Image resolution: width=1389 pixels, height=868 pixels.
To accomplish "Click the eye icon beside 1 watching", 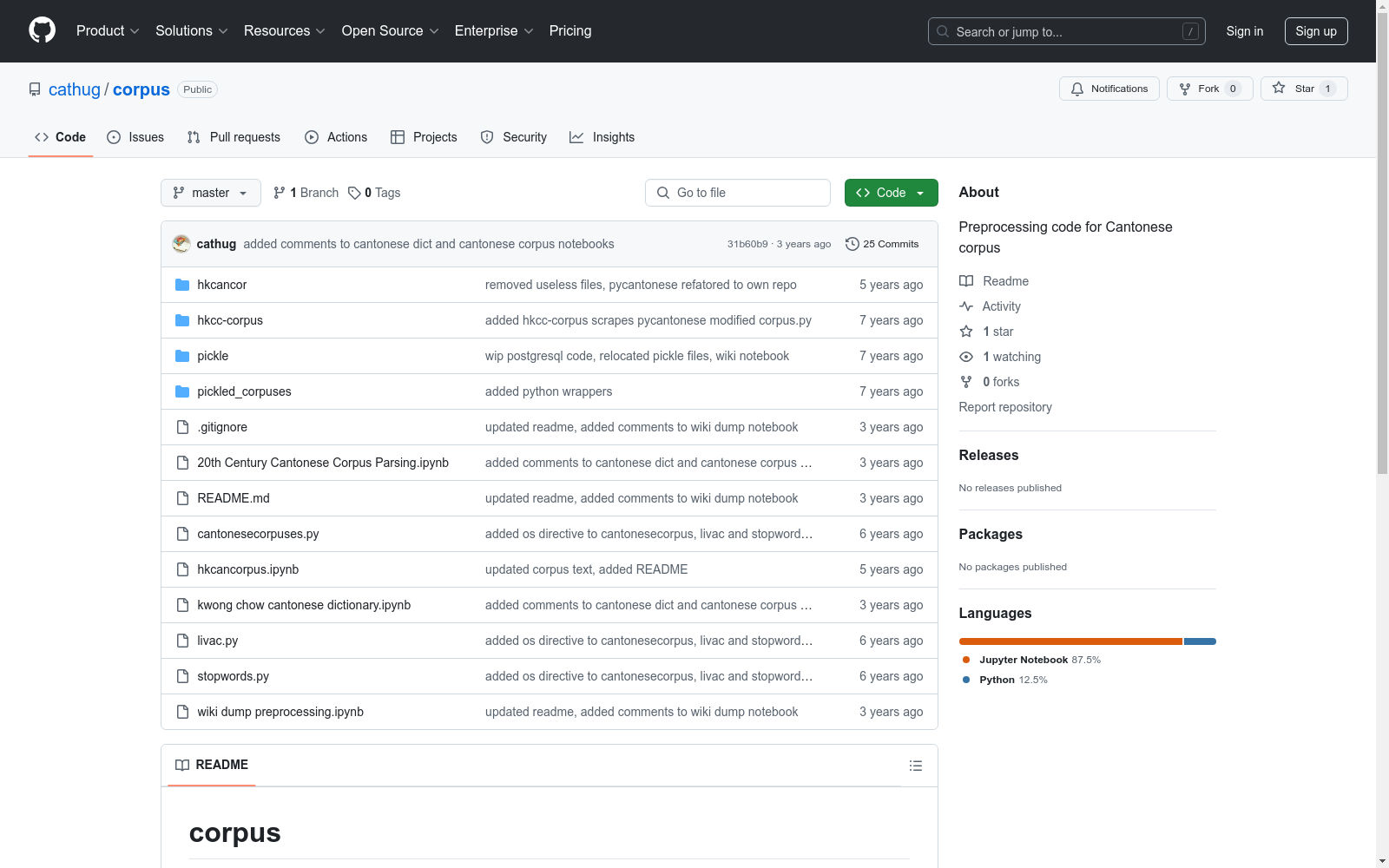I will pos(966,357).
